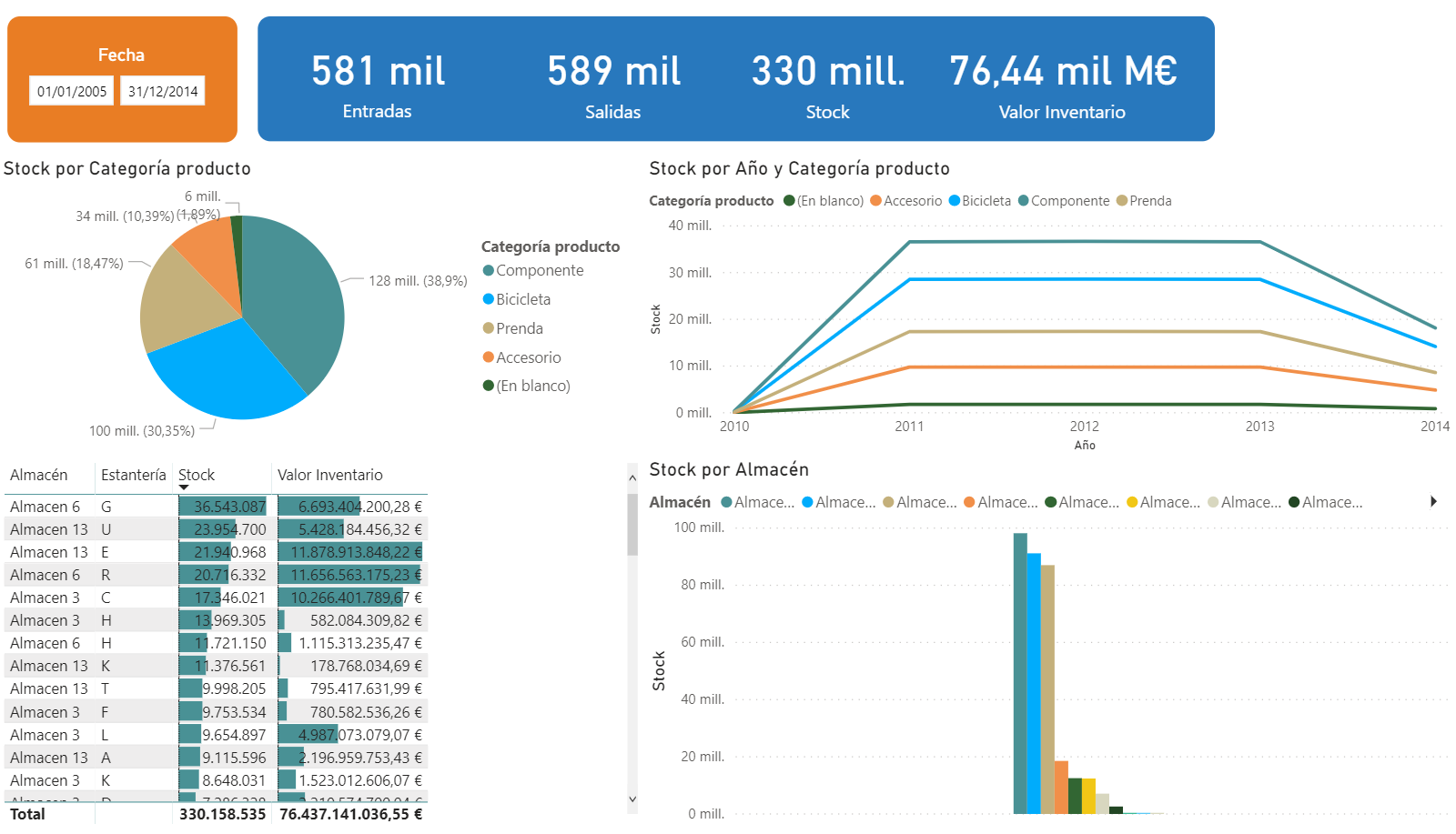Image resolution: width=1456 pixels, height=834 pixels.
Task: Click the (En blanco) pie legend entry
Action: 527,386
